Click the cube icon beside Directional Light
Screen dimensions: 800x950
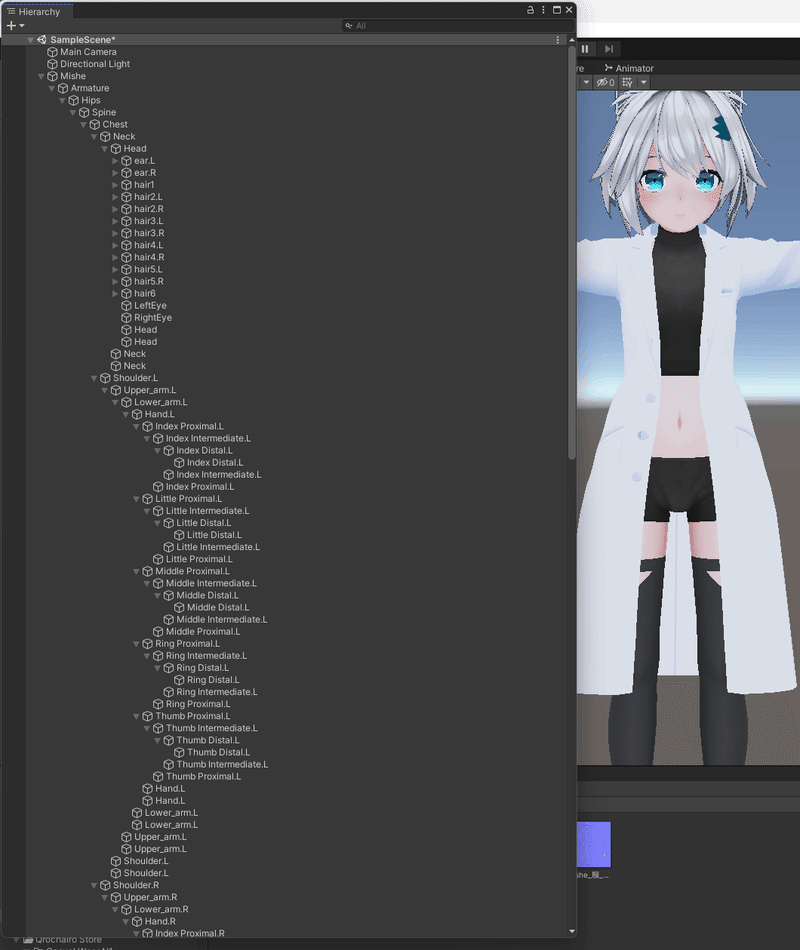(53, 63)
